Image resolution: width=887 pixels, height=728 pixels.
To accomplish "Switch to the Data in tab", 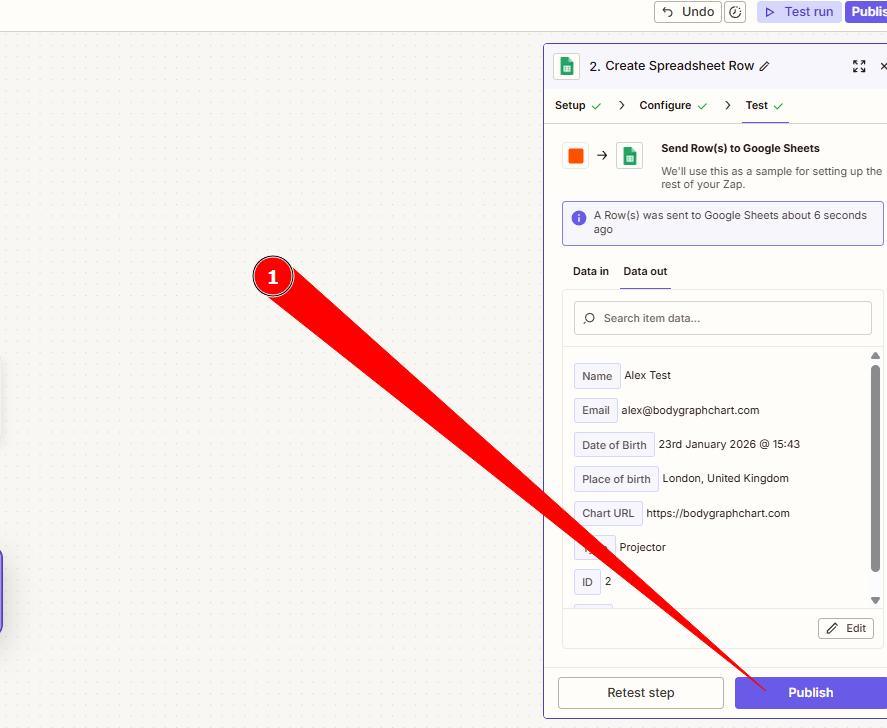I will pyautogui.click(x=591, y=271).
